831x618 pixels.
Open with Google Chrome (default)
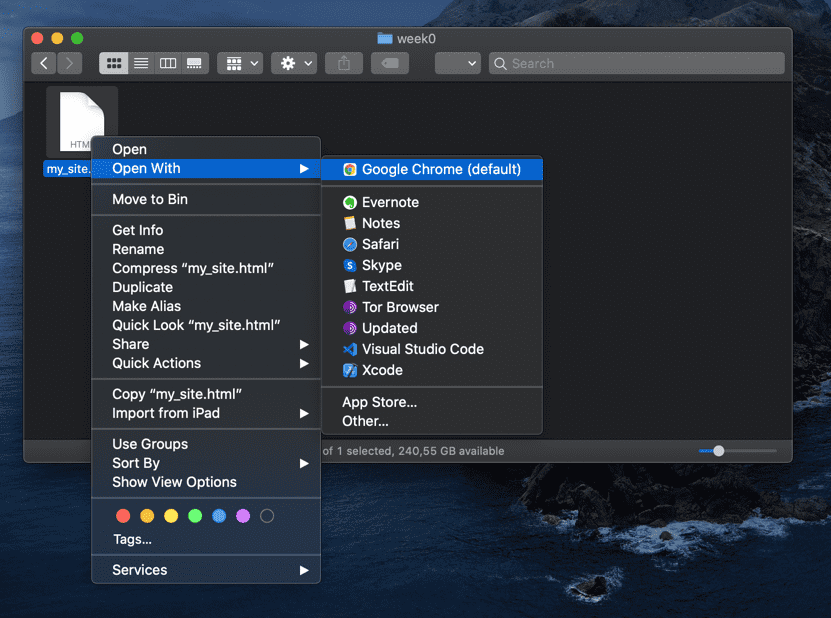432,170
